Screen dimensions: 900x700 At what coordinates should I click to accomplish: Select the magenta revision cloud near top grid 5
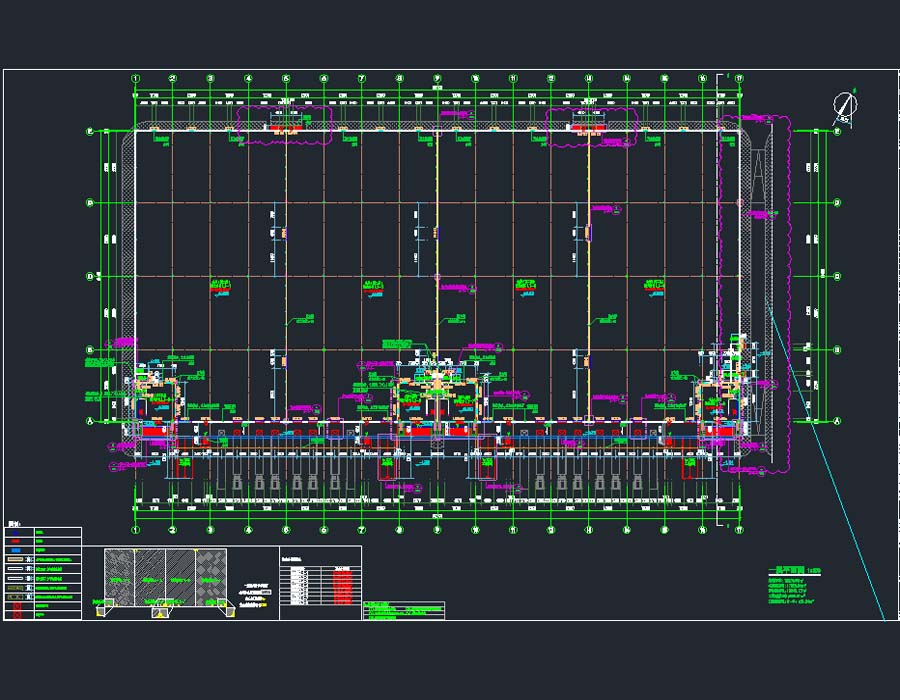285,125
